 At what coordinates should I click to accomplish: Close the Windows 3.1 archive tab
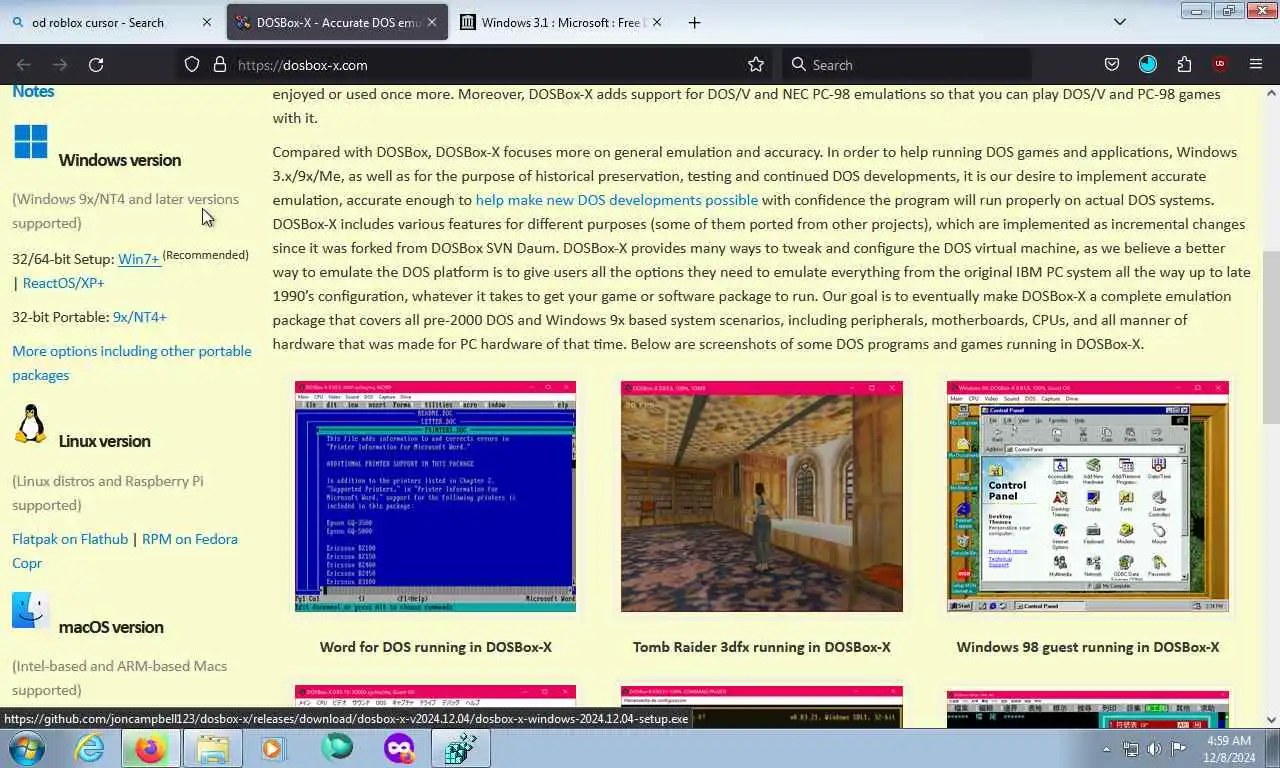tap(657, 22)
